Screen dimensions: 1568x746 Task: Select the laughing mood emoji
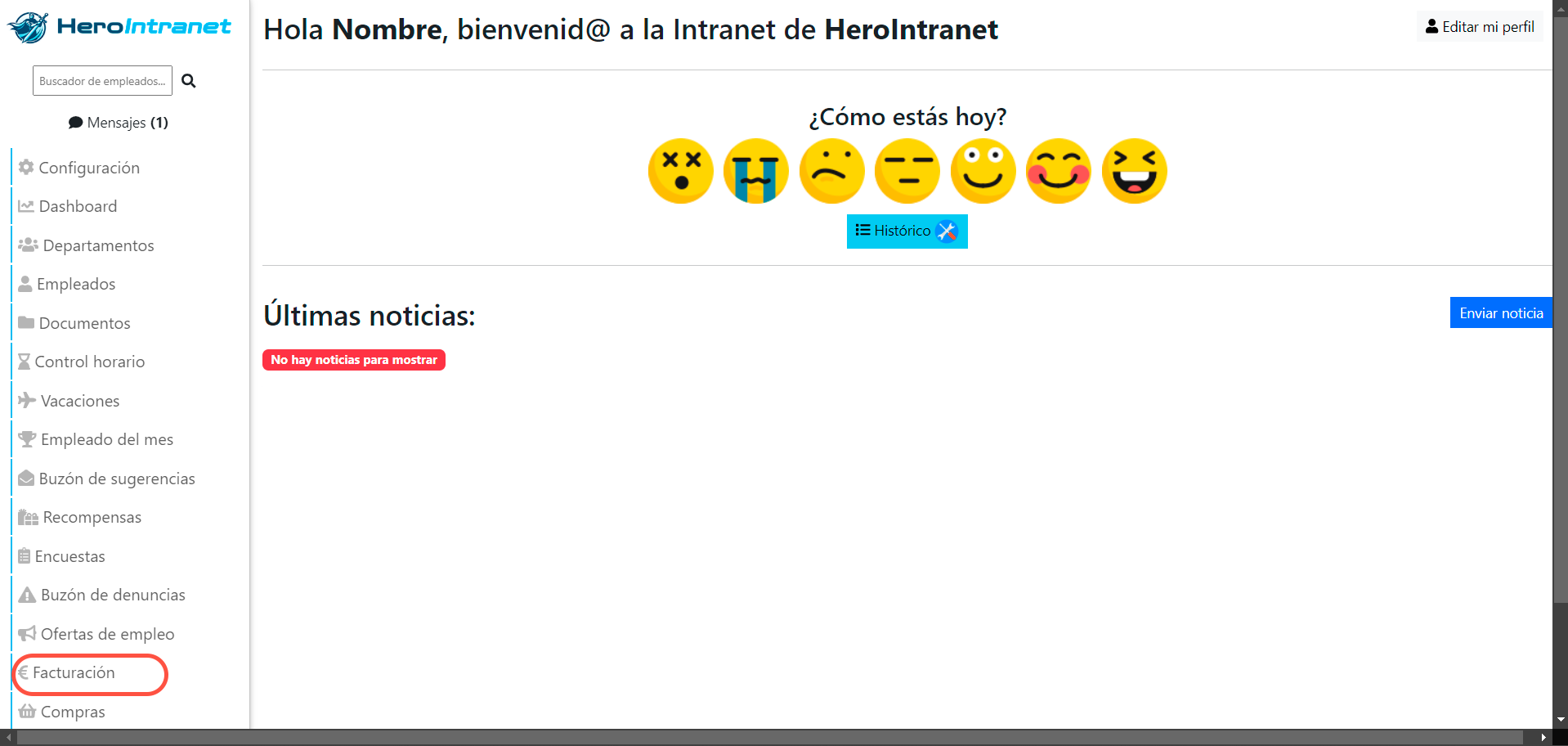[x=1134, y=171]
